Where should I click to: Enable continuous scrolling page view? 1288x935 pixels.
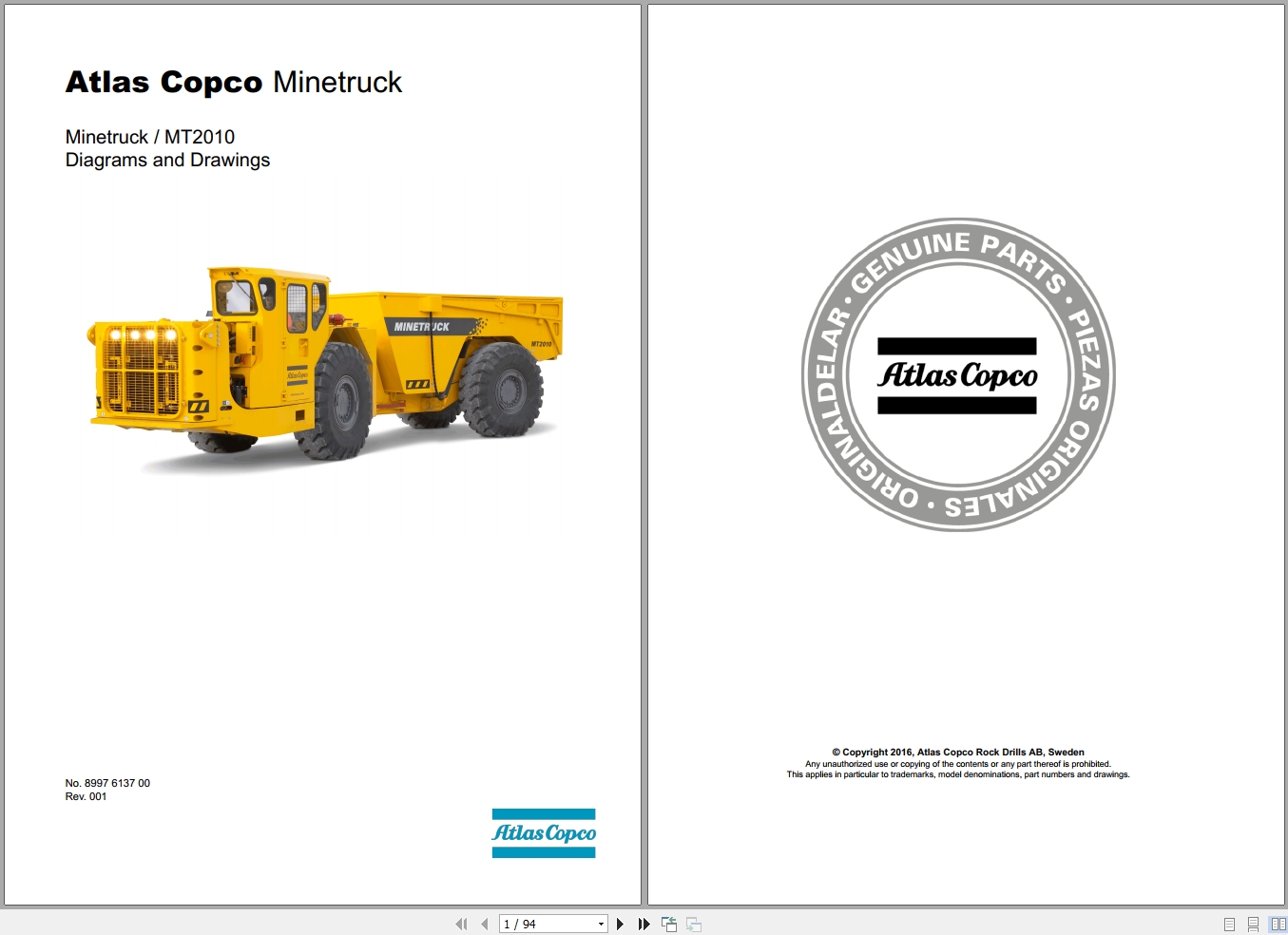click(x=1253, y=924)
